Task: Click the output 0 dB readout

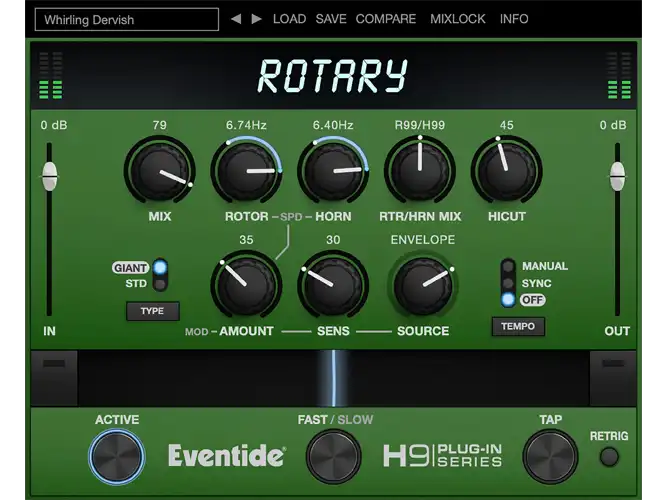Action: click(613, 125)
